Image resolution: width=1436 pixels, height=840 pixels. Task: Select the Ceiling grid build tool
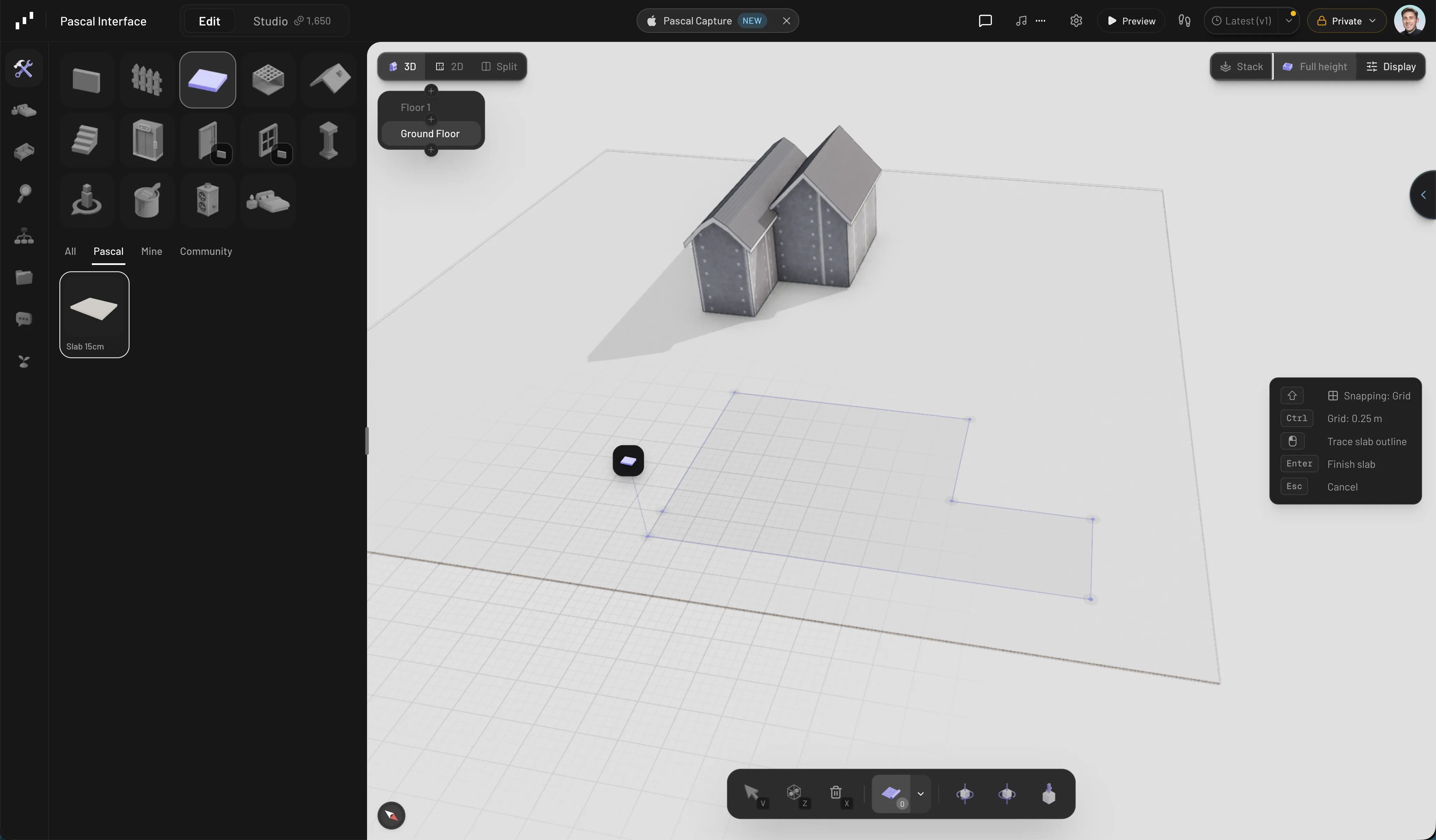(269, 80)
